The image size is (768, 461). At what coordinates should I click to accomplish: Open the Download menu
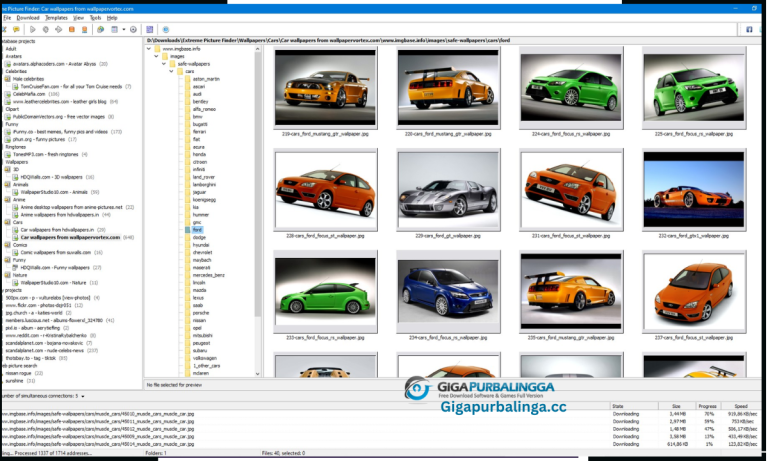pyautogui.click(x=28, y=17)
